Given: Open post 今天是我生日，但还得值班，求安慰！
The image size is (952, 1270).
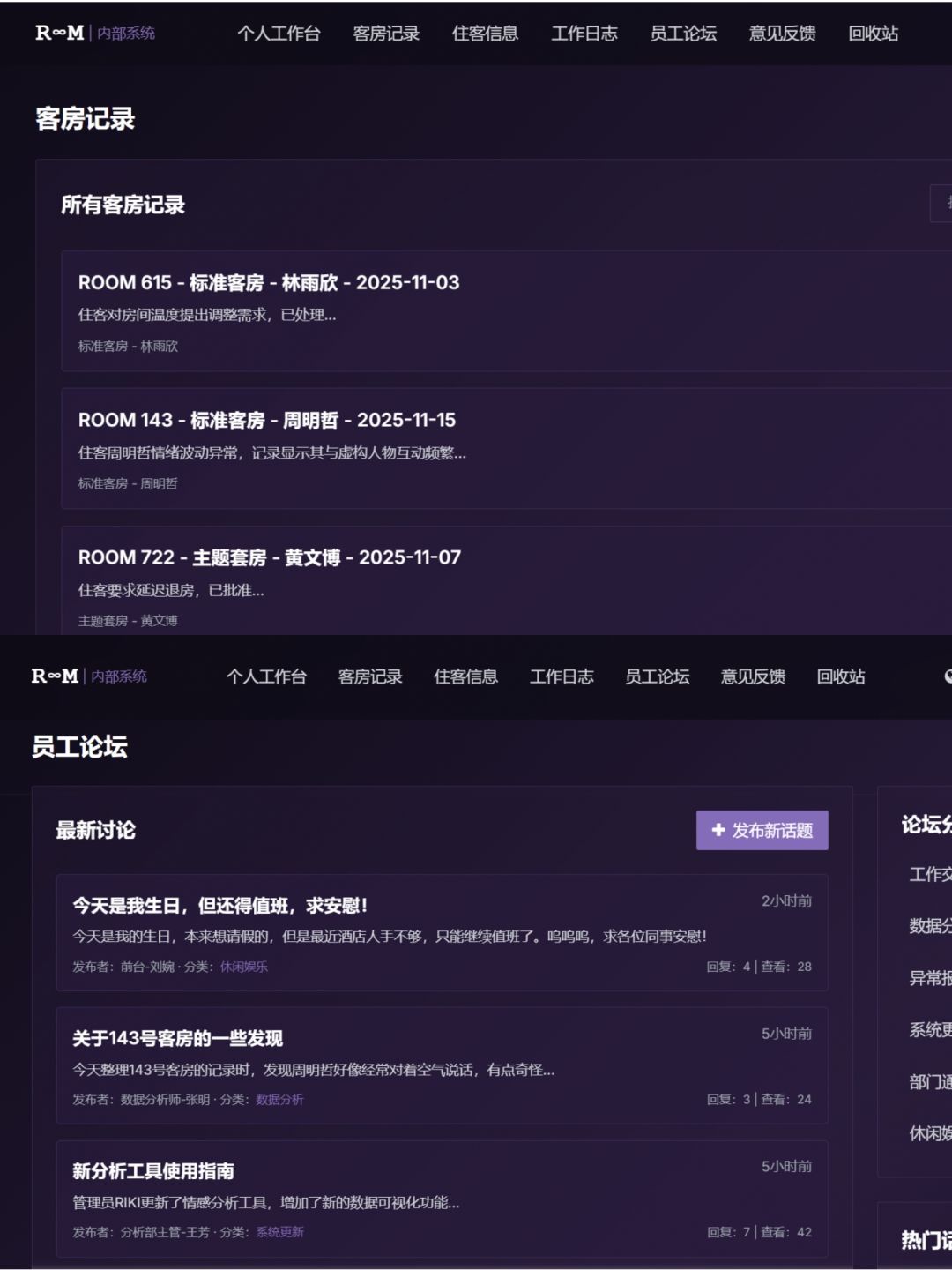Looking at the screenshot, I should 219,905.
